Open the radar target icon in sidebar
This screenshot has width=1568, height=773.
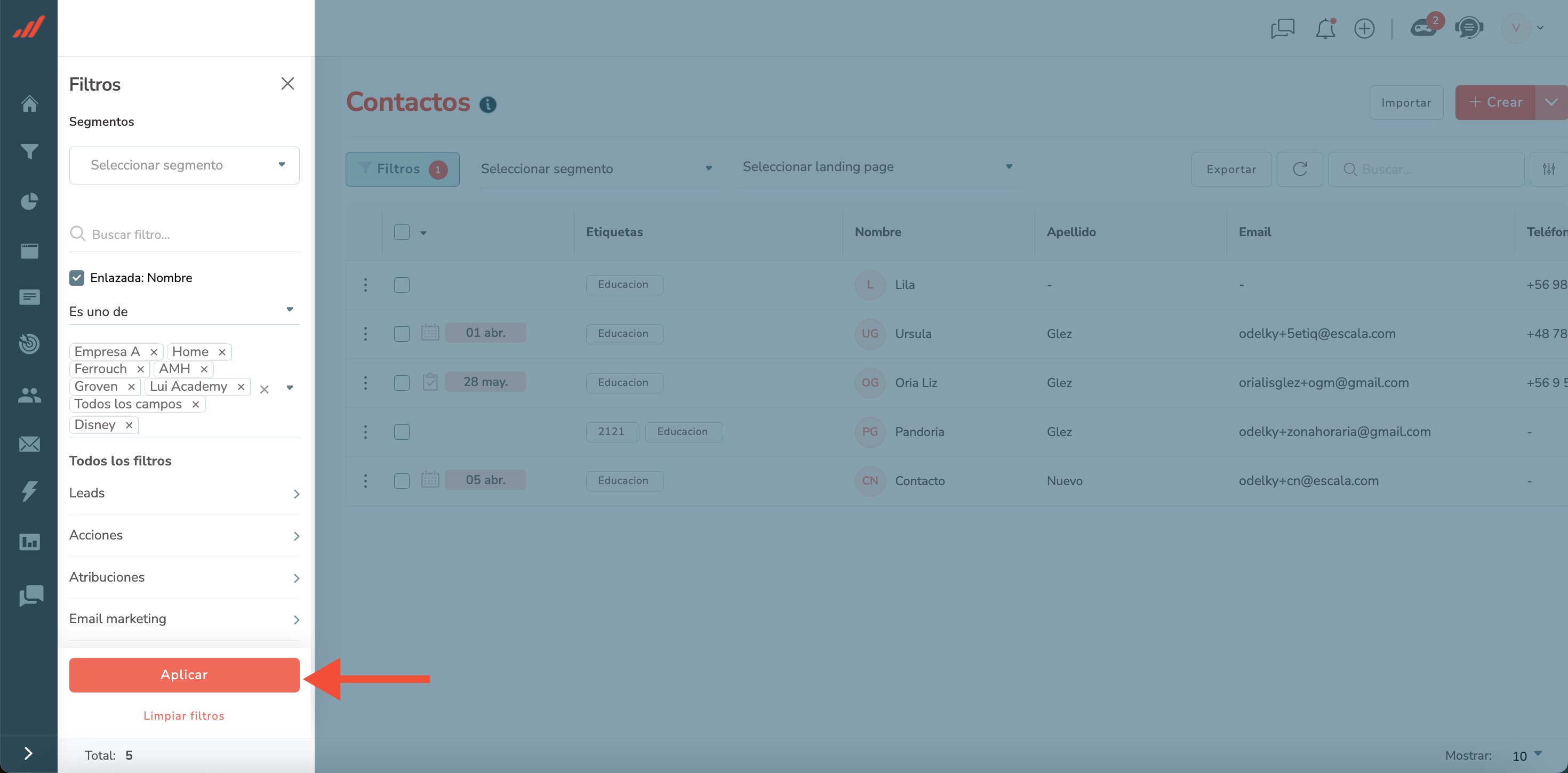[x=29, y=344]
